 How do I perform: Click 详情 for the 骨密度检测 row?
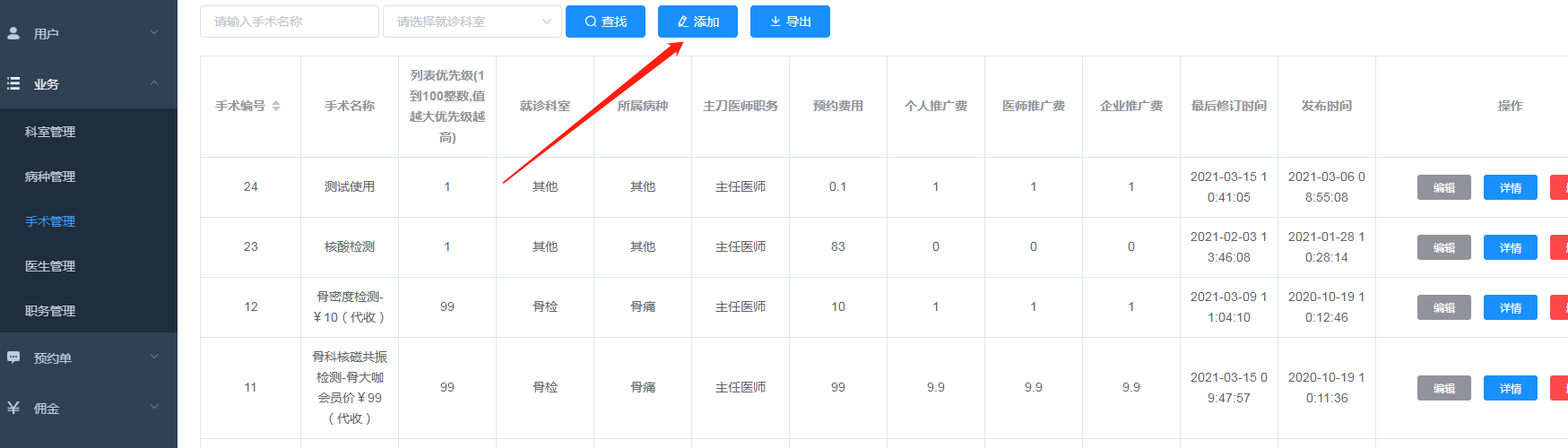click(x=1511, y=307)
